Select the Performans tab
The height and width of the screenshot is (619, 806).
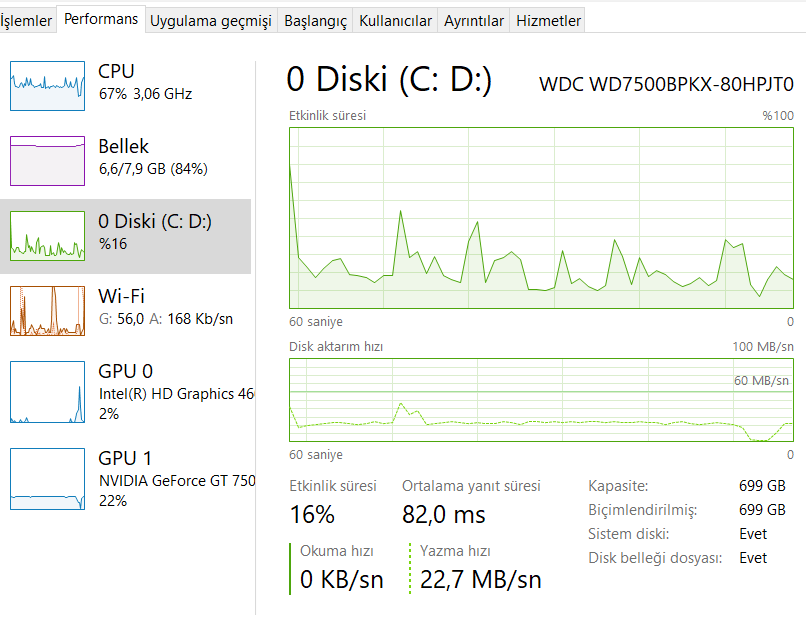101,19
